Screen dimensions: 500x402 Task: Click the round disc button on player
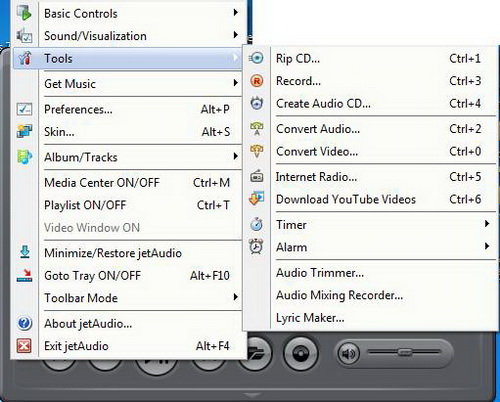300,353
